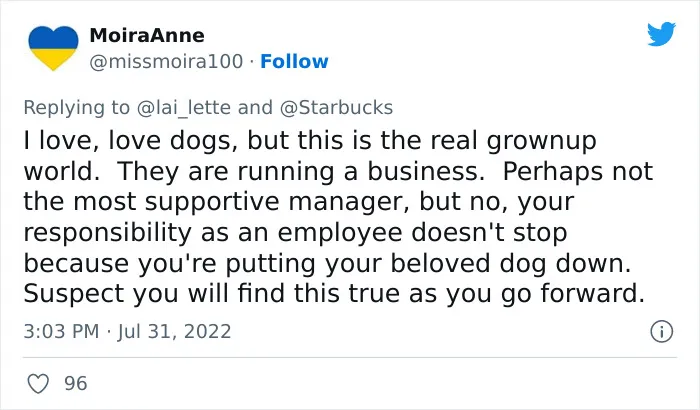Open the @Starbucks mention

pos(336,108)
